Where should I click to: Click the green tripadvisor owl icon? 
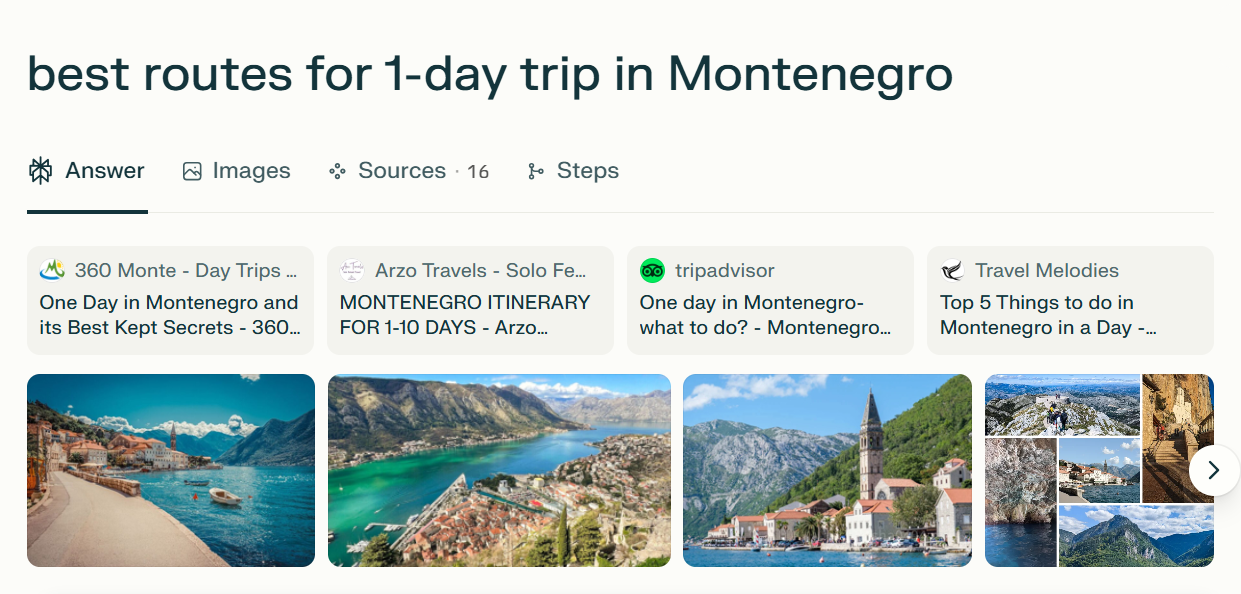pyautogui.click(x=652, y=270)
